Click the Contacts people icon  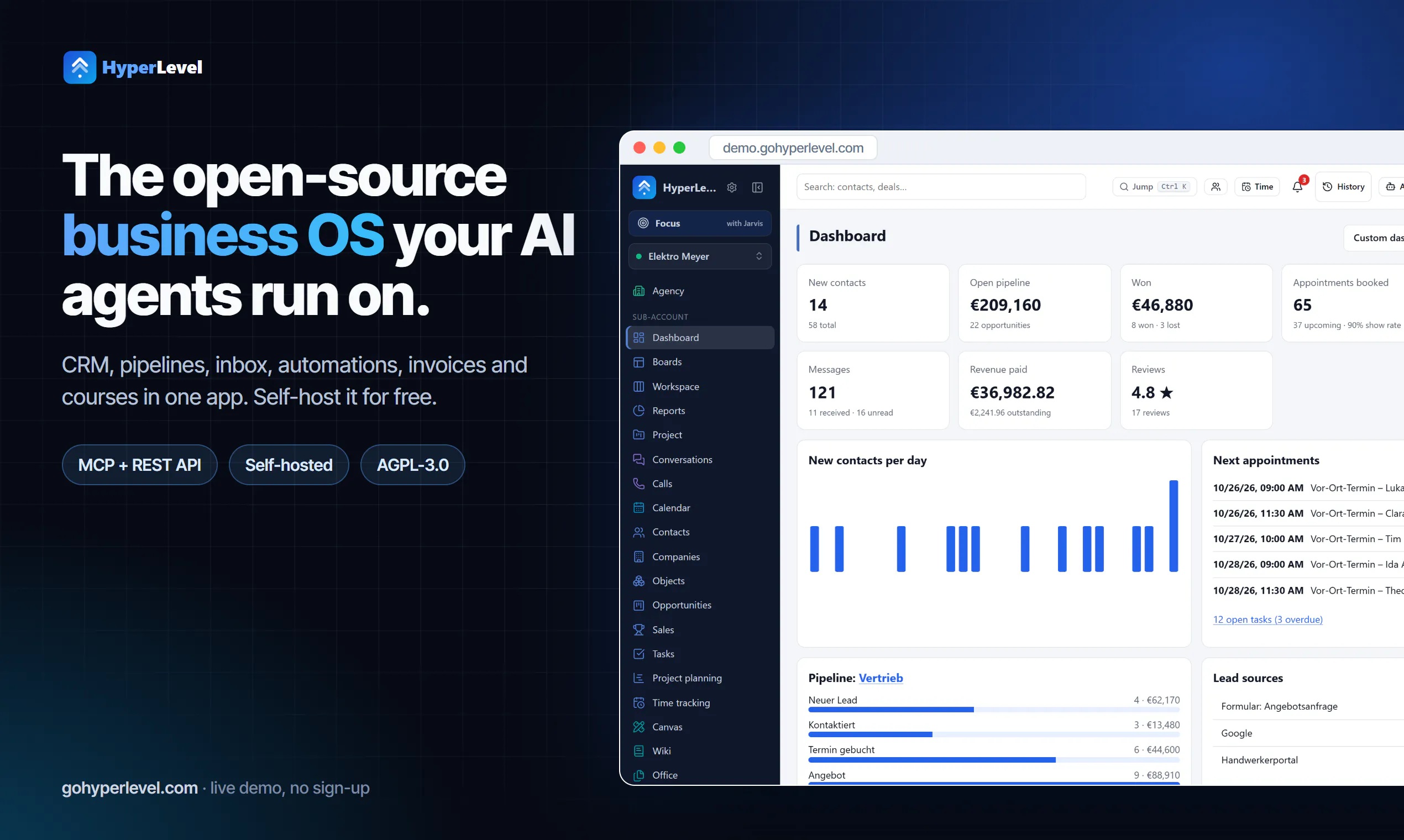pos(638,532)
